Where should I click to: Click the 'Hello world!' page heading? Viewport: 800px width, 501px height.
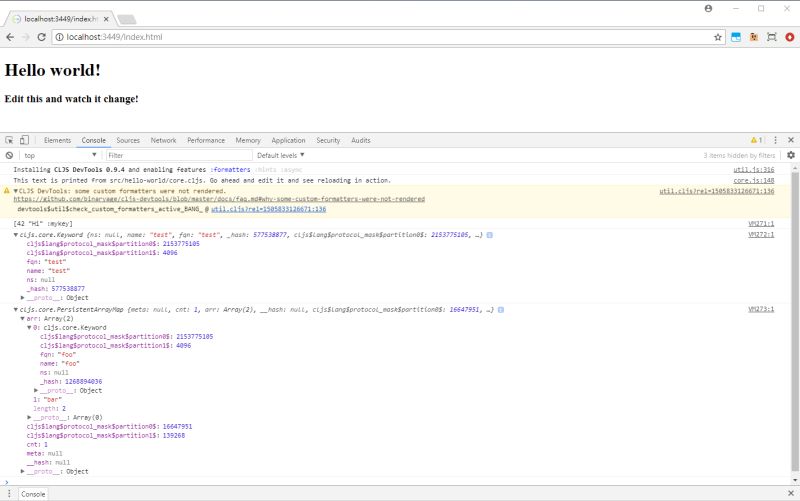coord(53,70)
